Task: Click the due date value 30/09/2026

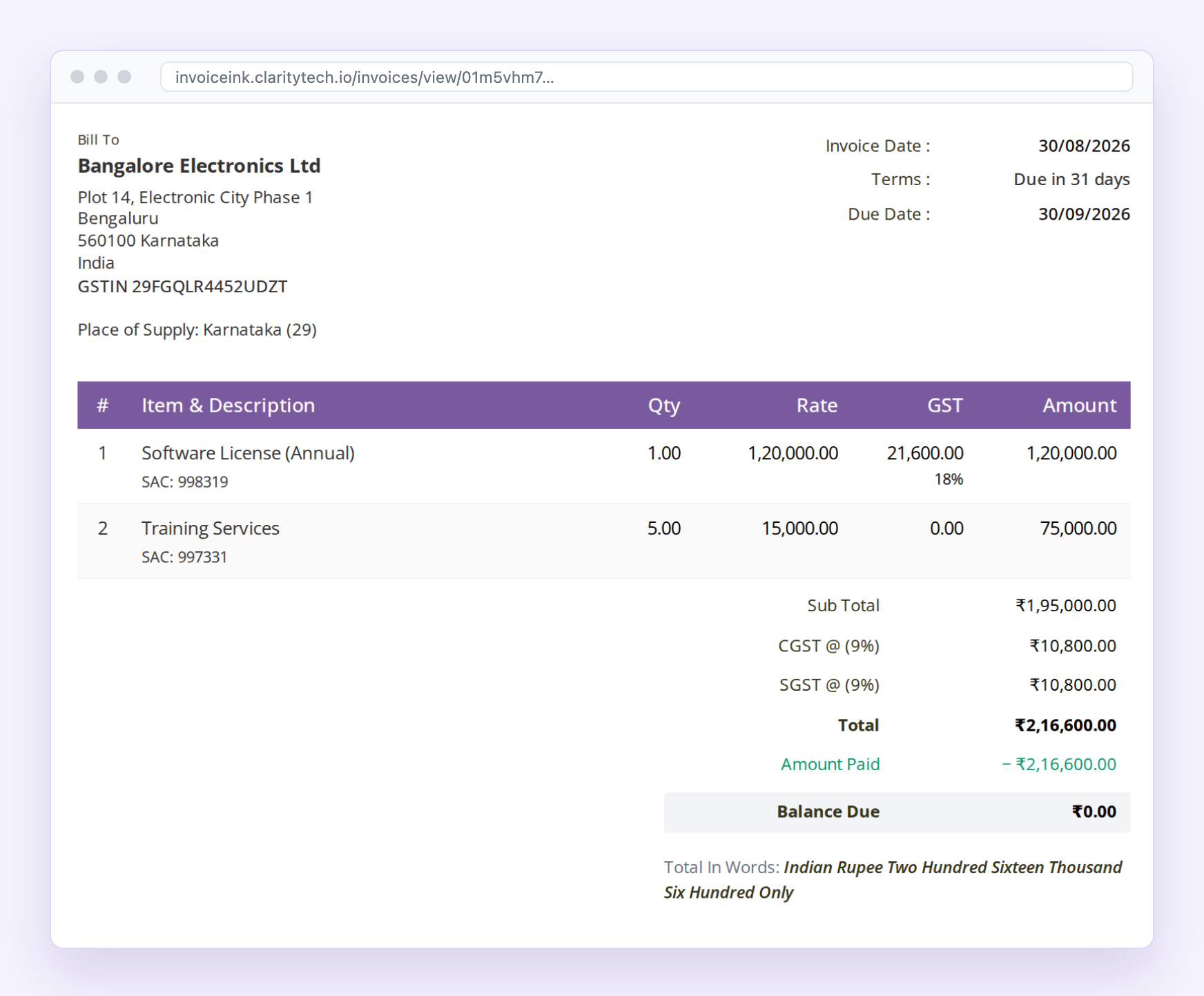Action: (1084, 214)
